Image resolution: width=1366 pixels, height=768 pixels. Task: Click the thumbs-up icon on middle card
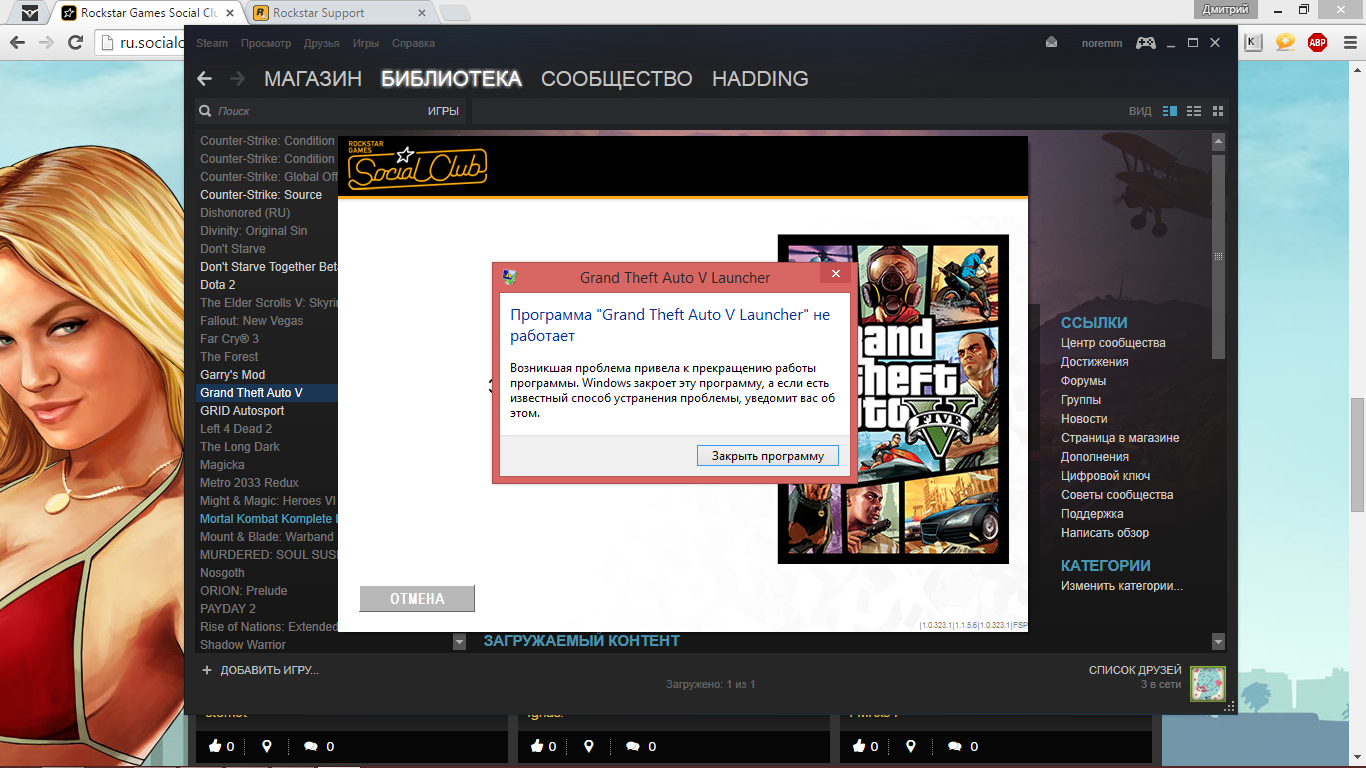pos(536,746)
